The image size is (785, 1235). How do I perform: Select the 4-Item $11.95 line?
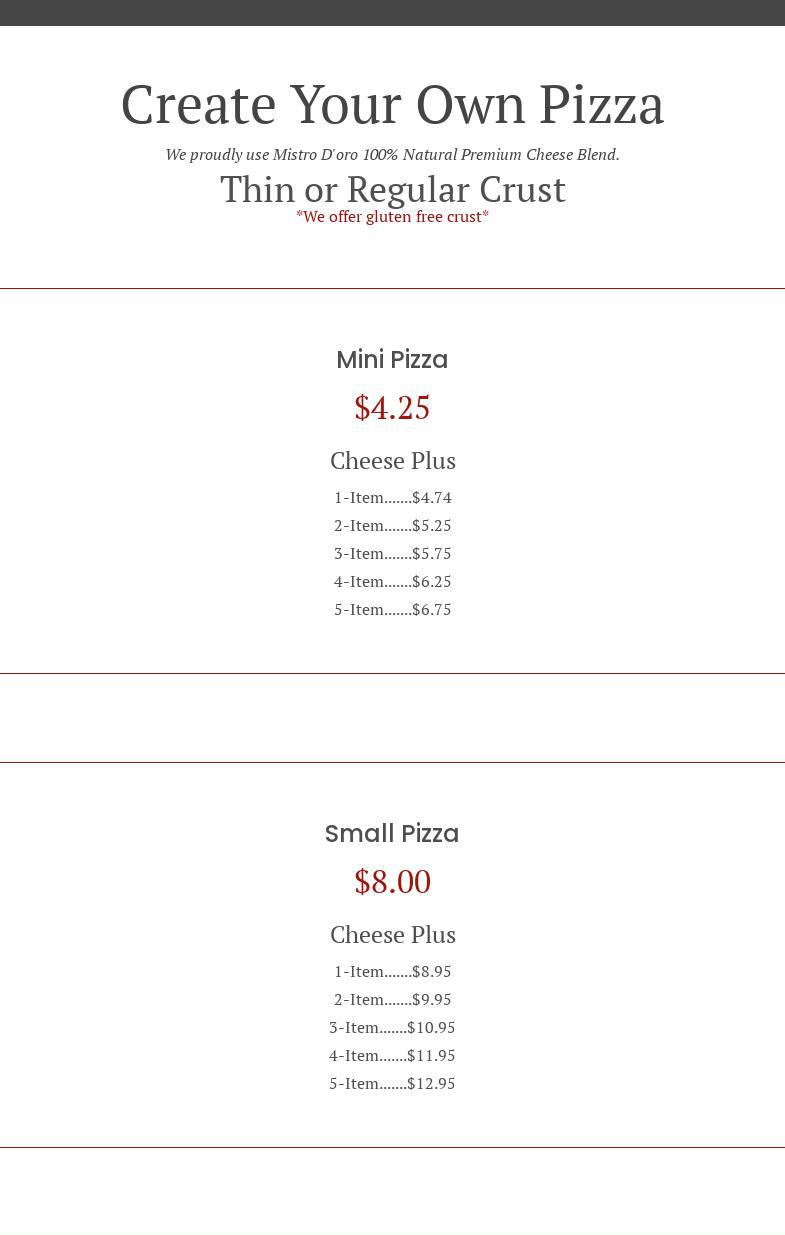click(392, 1056)
